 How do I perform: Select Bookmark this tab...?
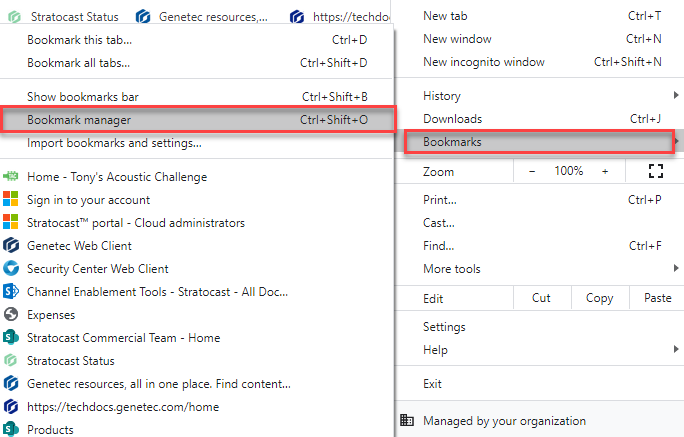click(x=197, y=40)
